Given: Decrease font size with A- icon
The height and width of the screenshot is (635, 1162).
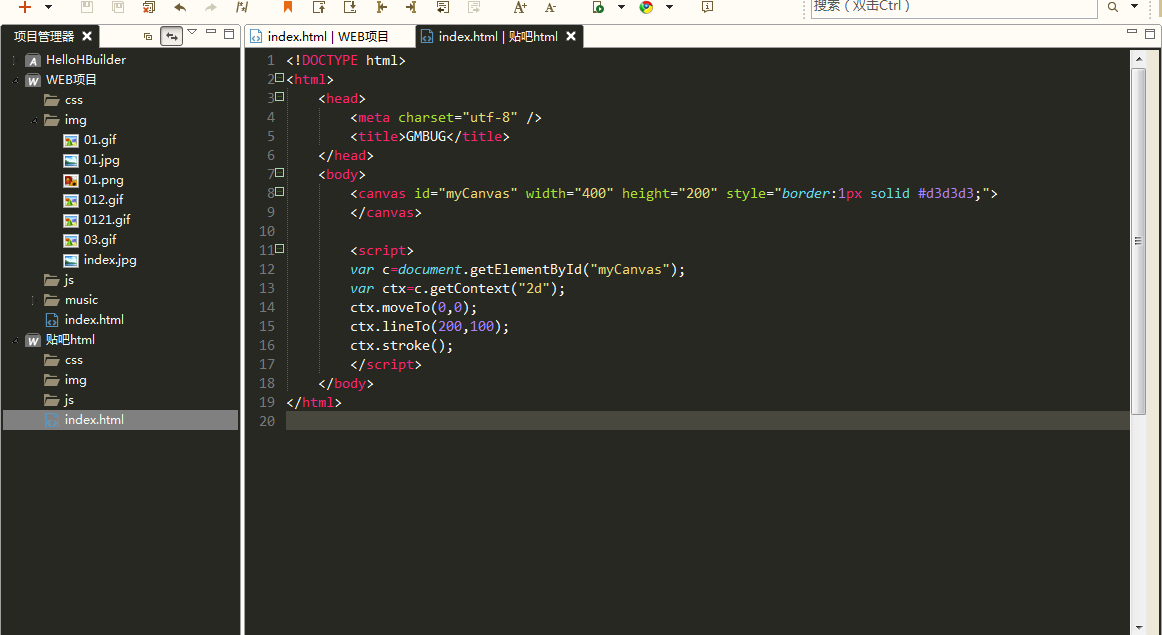Looking at the screenshot, I should (551, 7).
